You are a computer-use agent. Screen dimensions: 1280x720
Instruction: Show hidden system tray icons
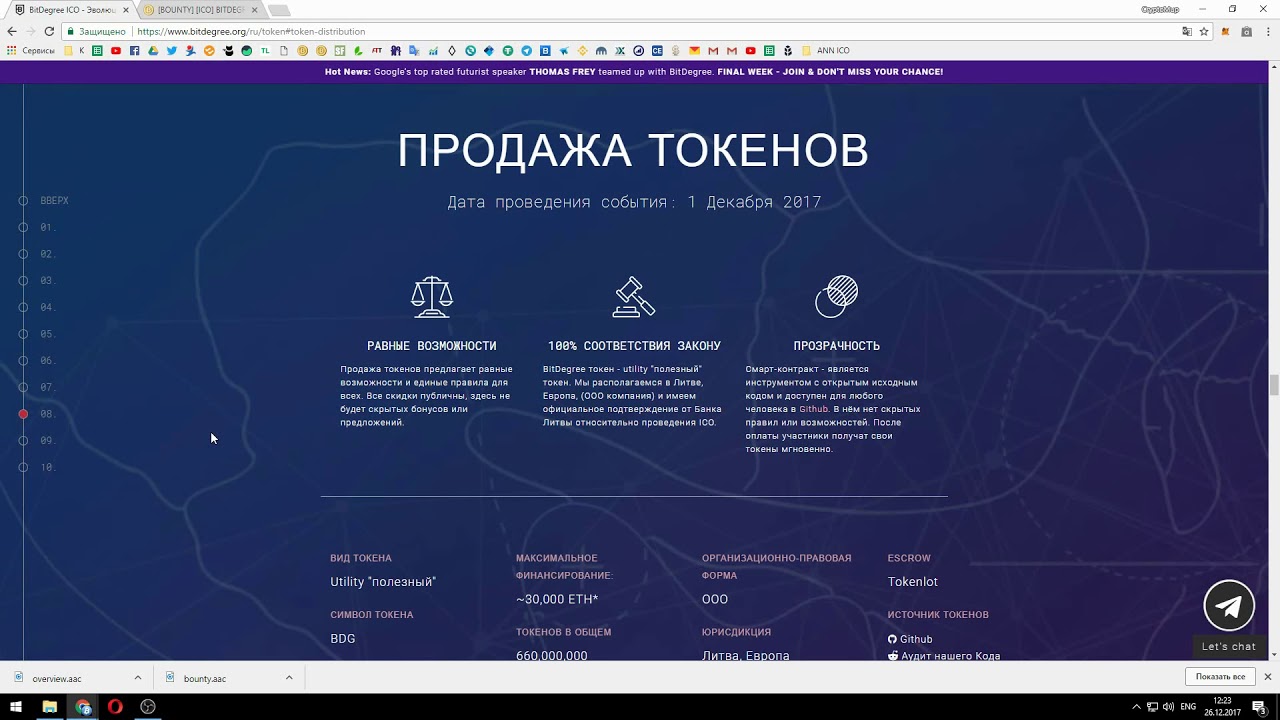pos(1136,707)
